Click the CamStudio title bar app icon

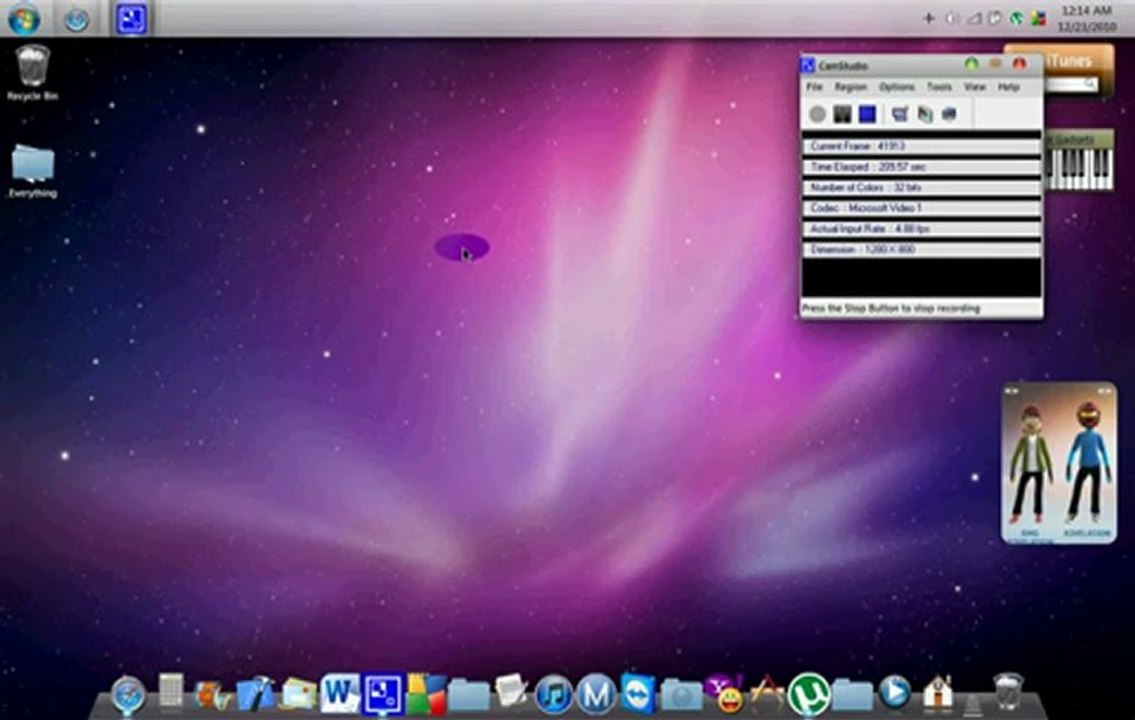tap(808, 66)
